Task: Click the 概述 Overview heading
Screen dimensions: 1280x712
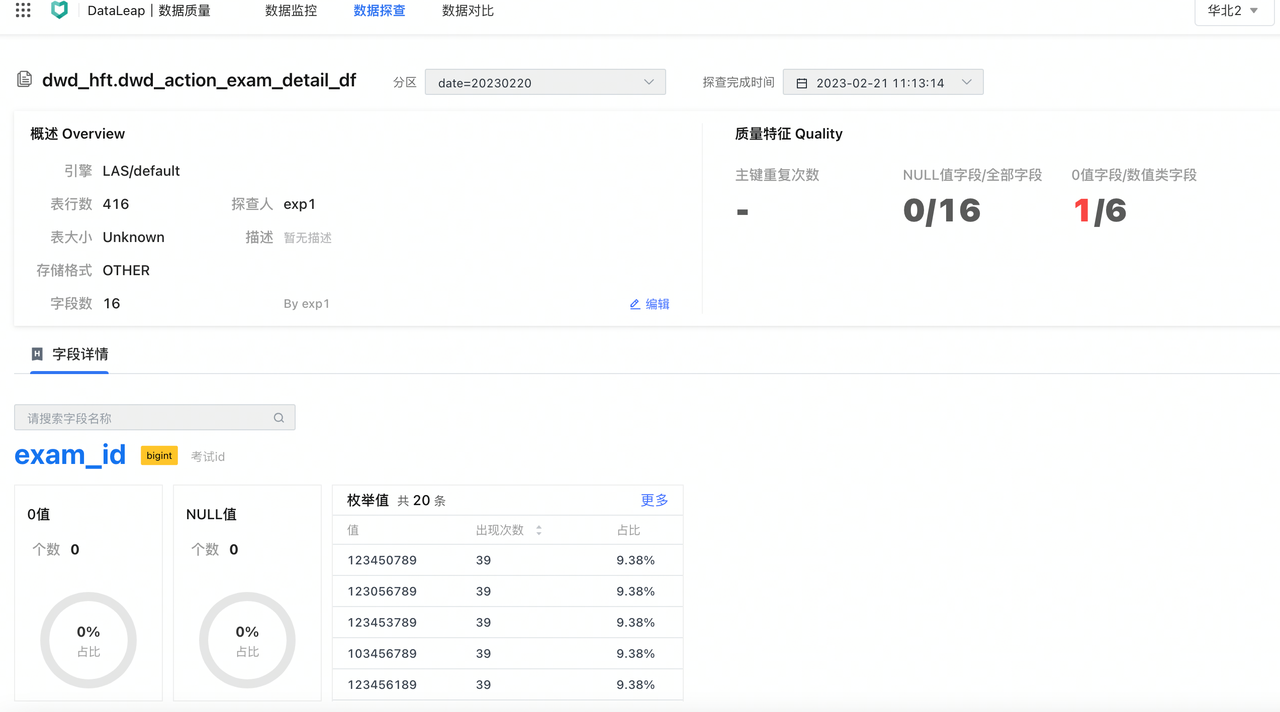Action: (x=78, y=134)
